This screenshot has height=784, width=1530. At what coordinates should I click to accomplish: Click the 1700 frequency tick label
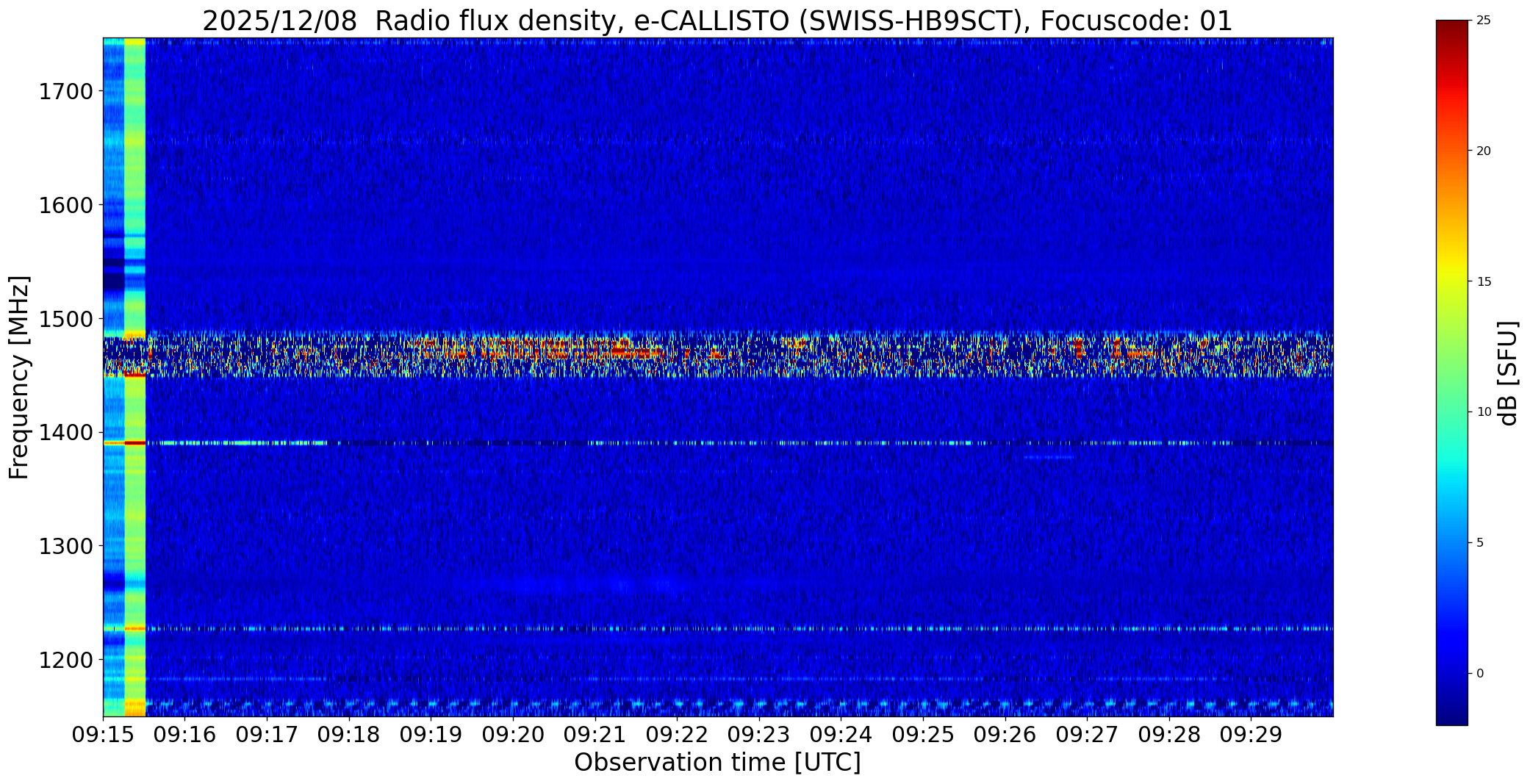click(66, 92)
